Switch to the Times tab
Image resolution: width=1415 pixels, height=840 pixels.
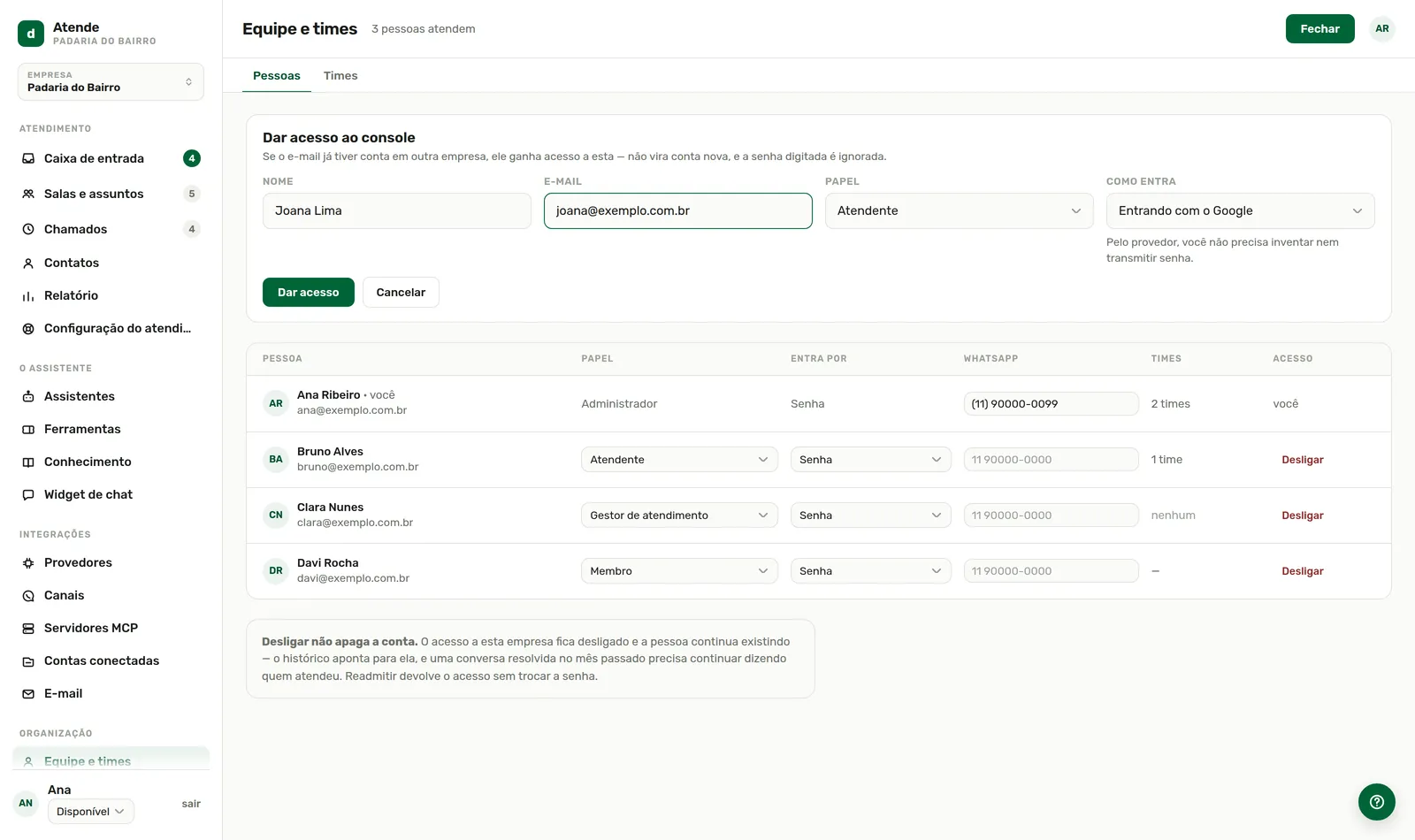coord(340,76)
